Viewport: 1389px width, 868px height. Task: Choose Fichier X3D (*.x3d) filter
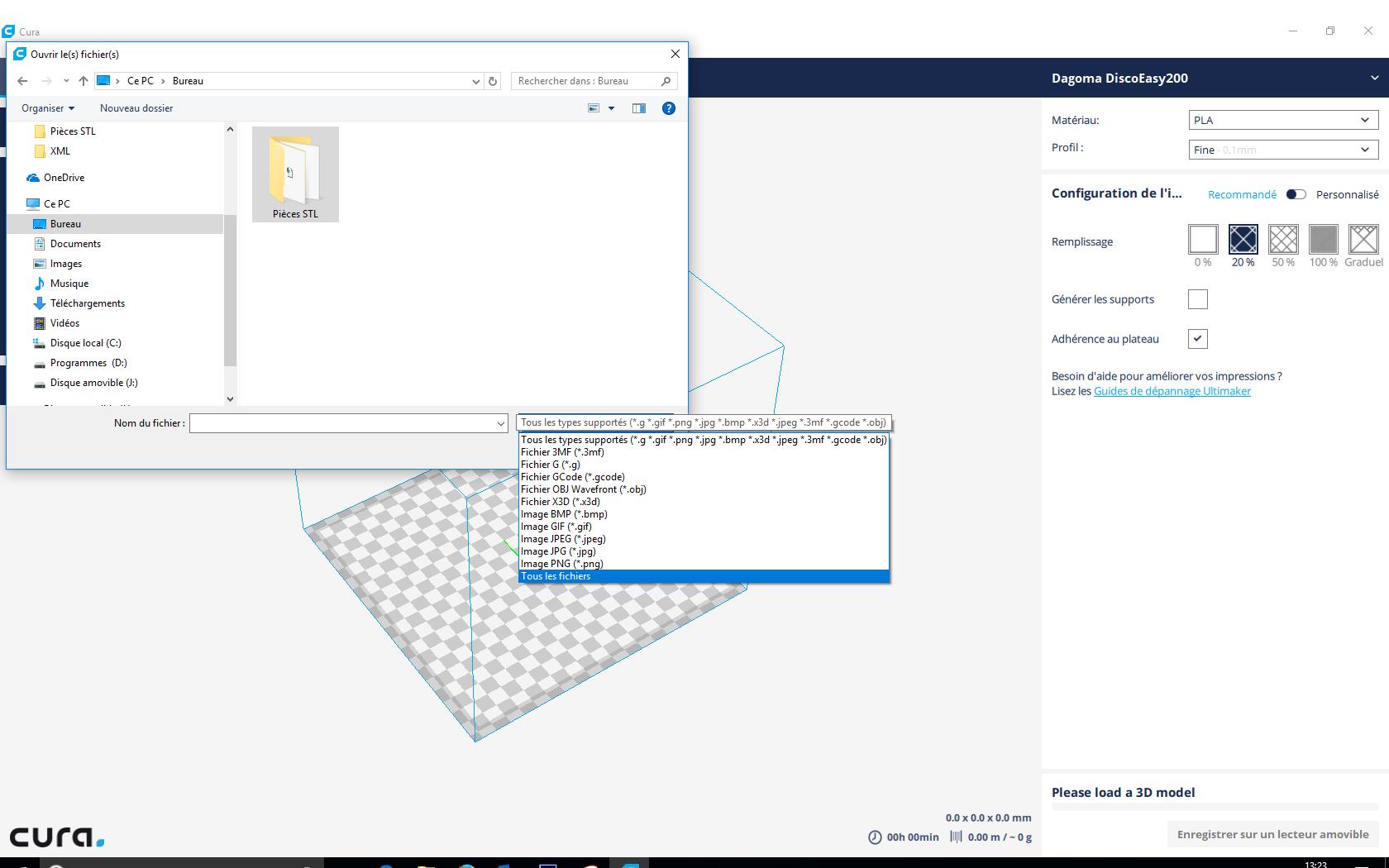tap(704, 502)
